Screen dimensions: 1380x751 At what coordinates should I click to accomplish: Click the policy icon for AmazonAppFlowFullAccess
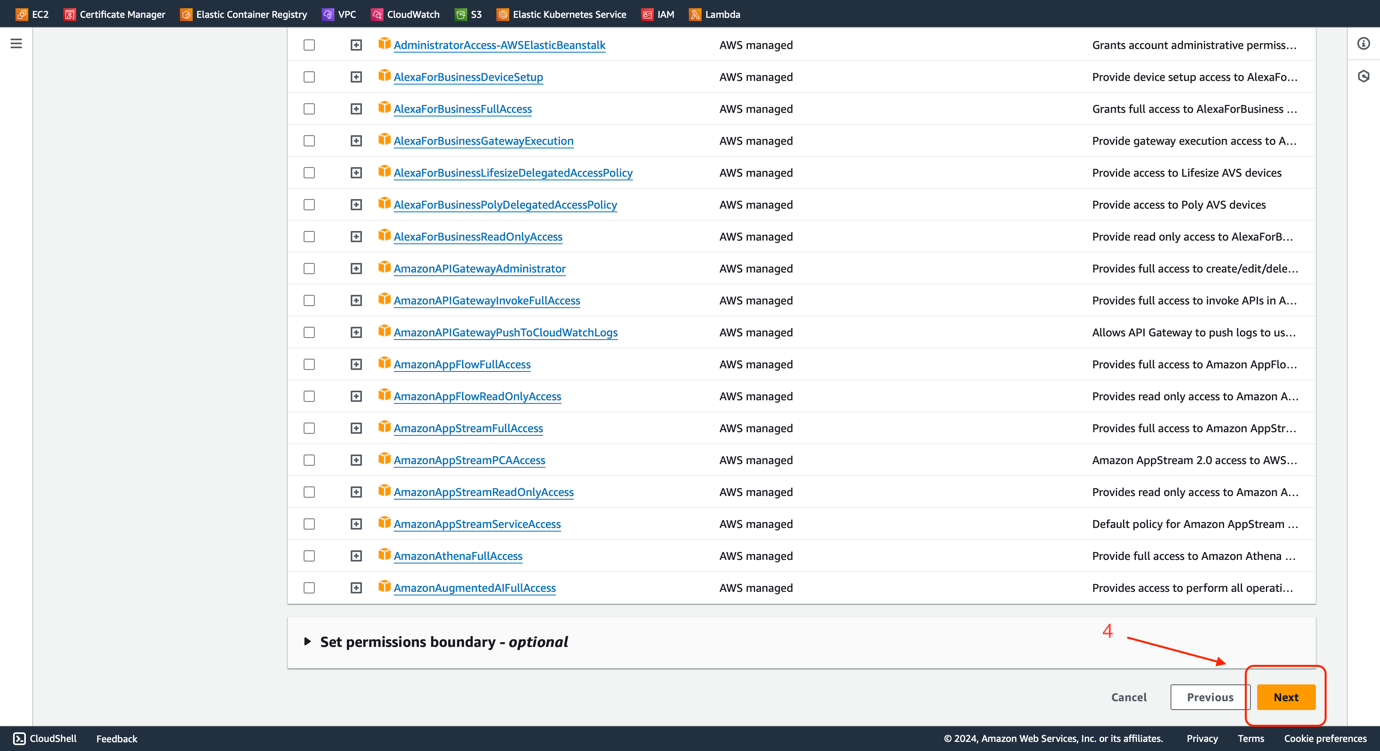384,364
